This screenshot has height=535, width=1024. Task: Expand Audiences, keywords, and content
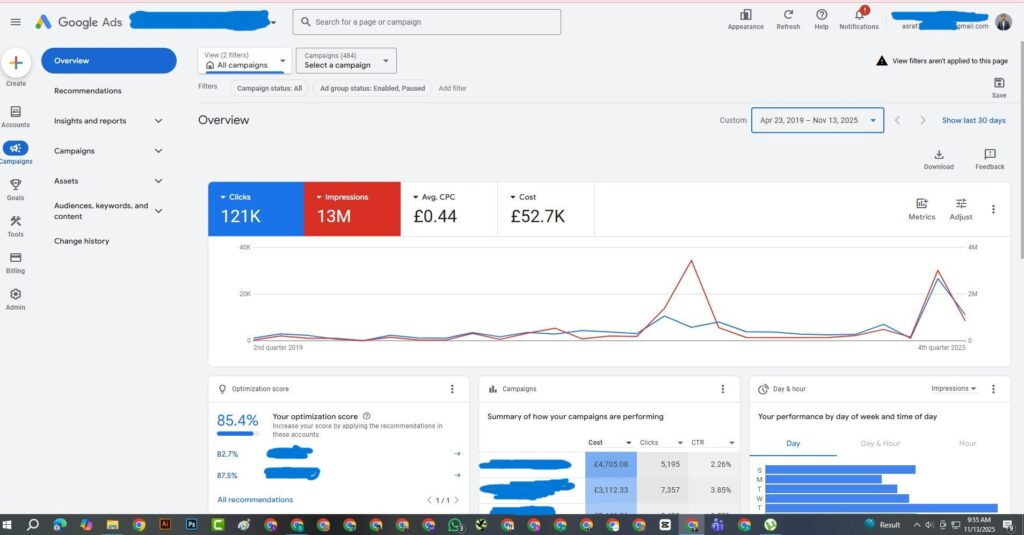158,211
